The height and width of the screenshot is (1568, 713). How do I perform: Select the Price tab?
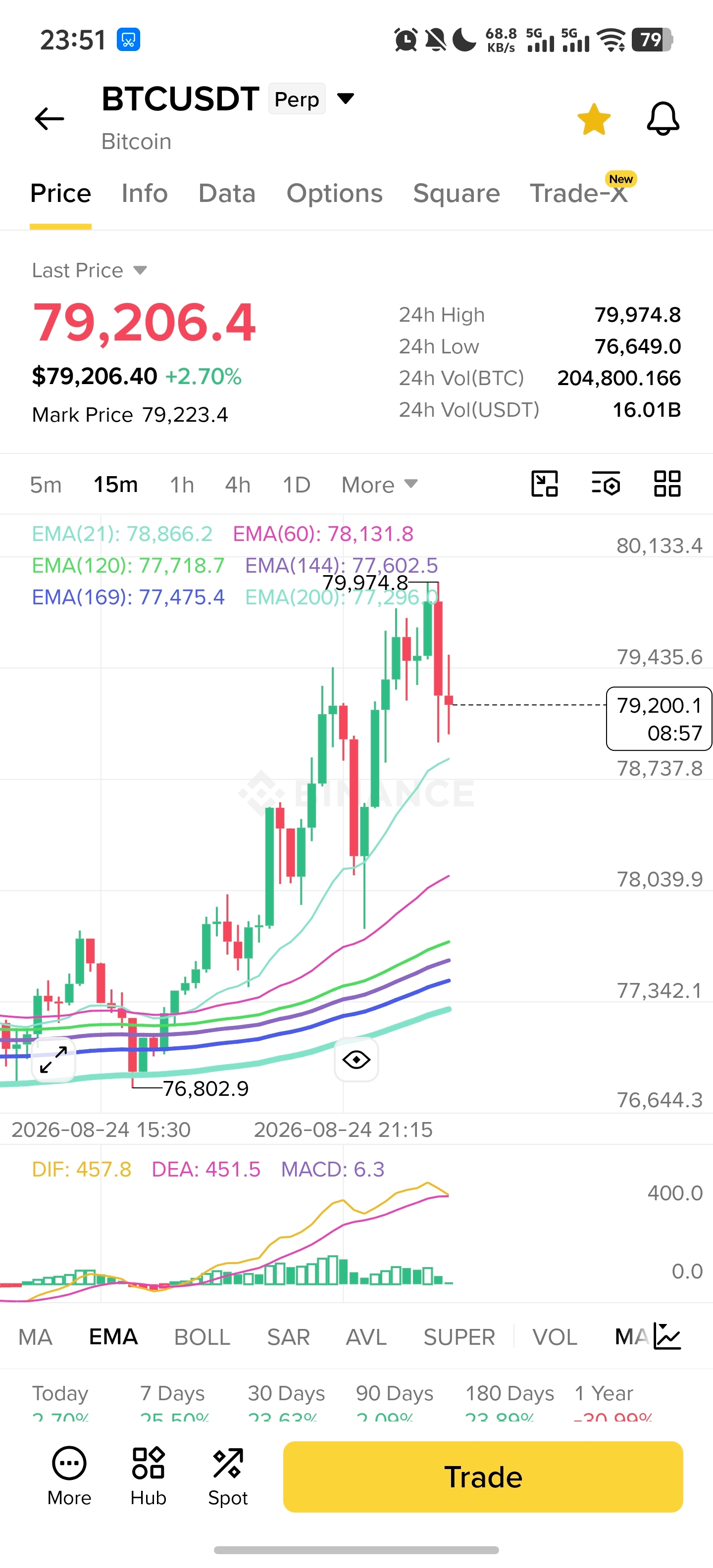(x=60, y=194)
